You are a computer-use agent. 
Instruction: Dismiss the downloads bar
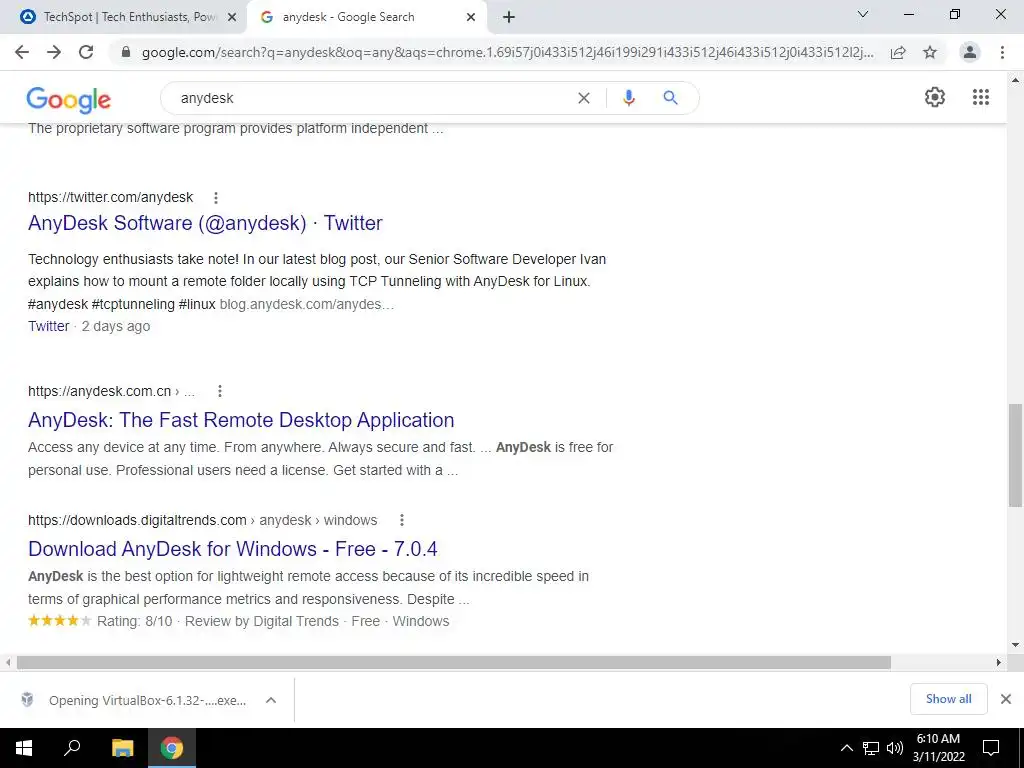(1006, 699)
